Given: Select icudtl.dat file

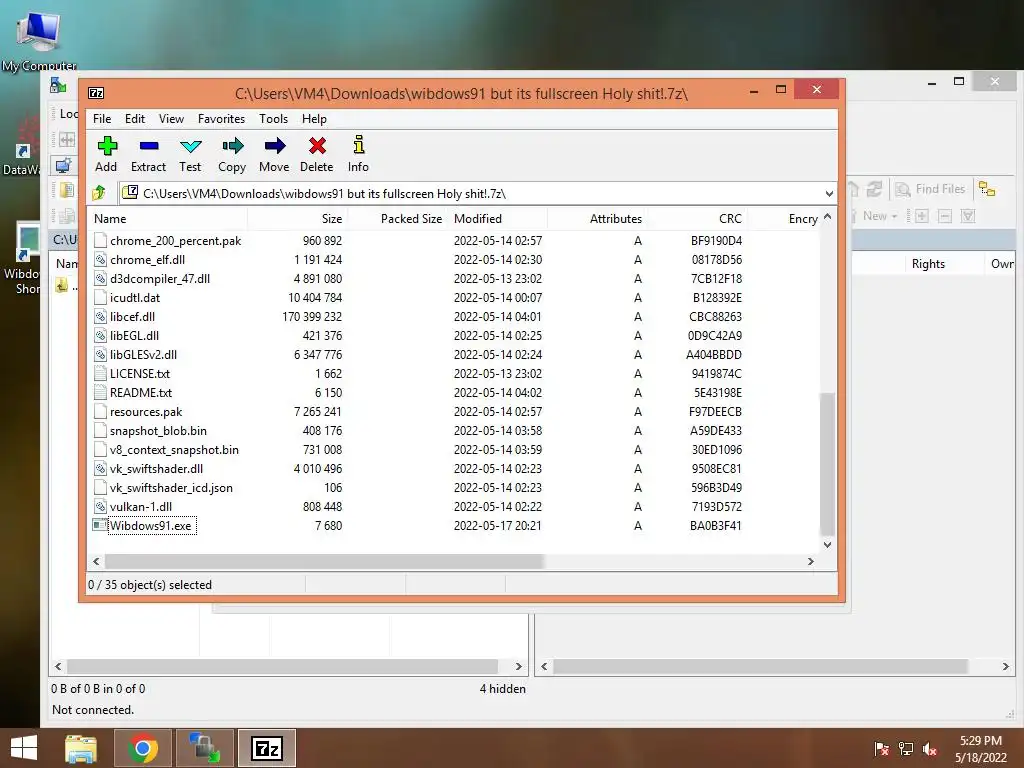Looking at the screenshot, I should [x=135, y=297].
